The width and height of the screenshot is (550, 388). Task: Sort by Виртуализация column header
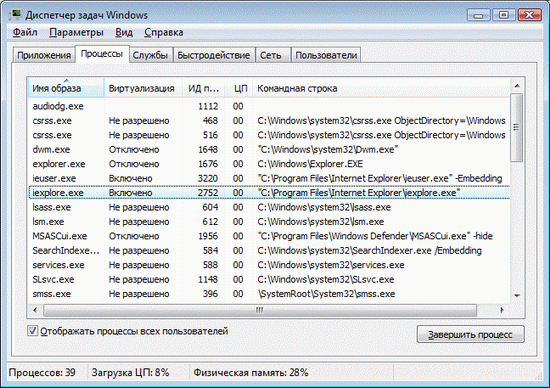coord(142,88)
